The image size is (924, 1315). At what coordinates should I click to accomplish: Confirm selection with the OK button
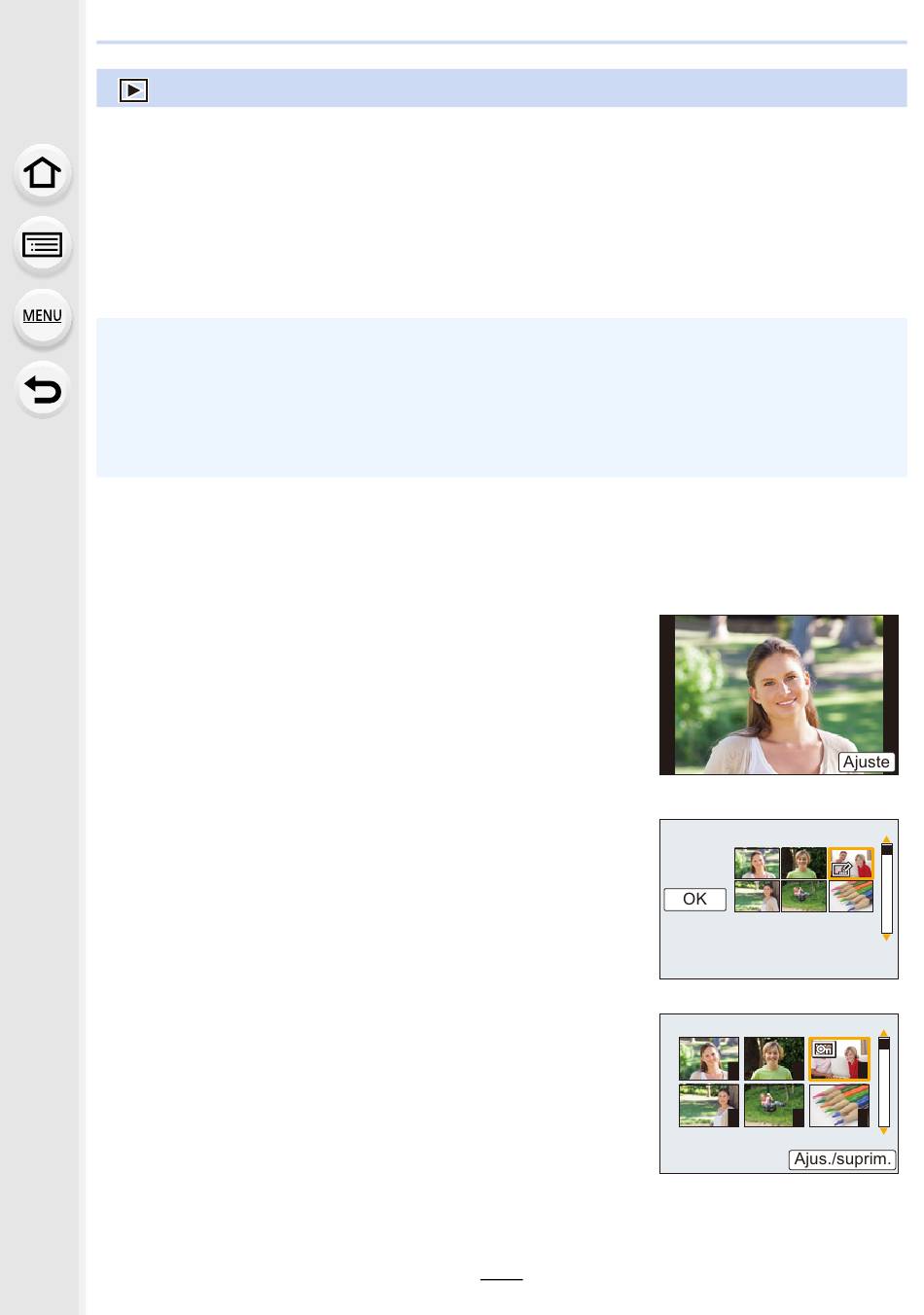(x=694, y=900)
